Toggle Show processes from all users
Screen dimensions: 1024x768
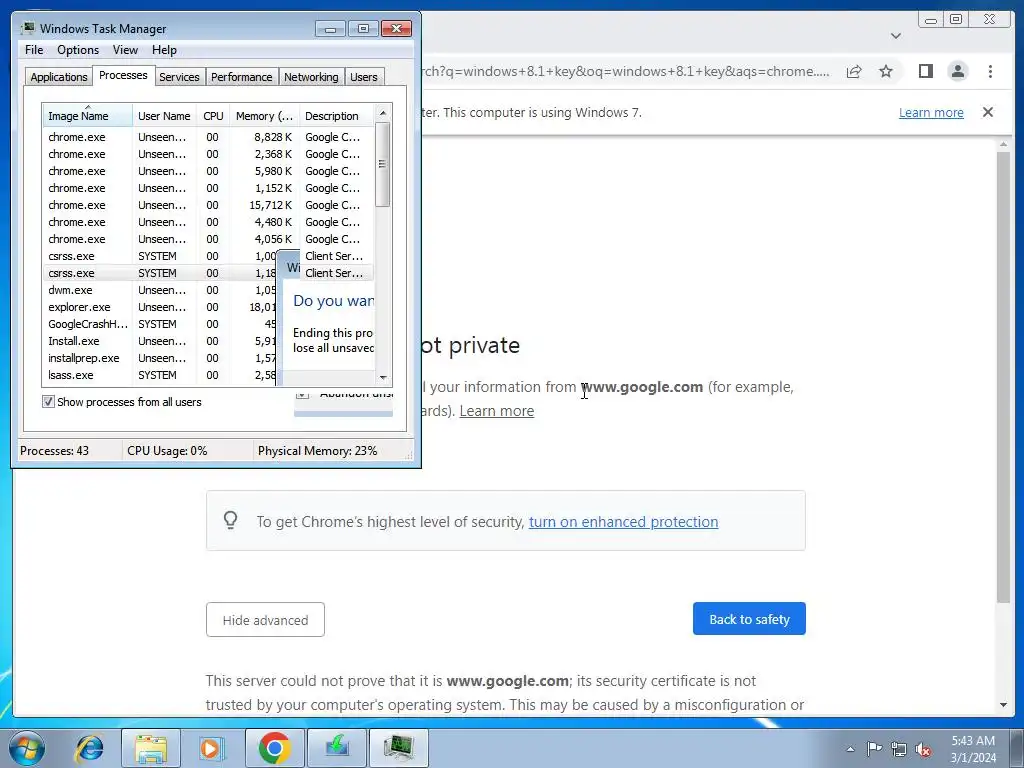coord(48,402)
